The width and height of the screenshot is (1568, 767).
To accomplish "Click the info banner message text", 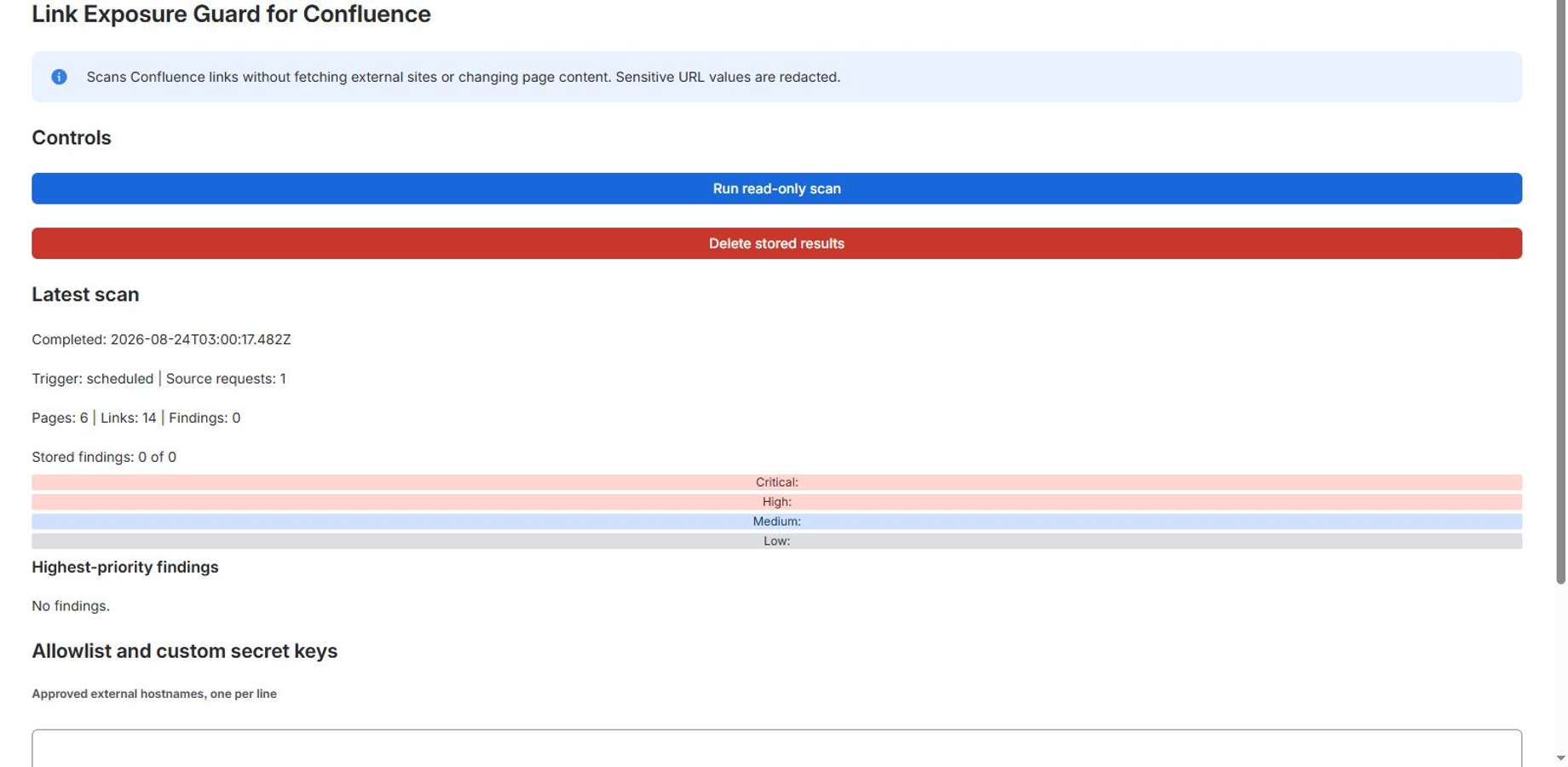I will (x=464, y=77).
